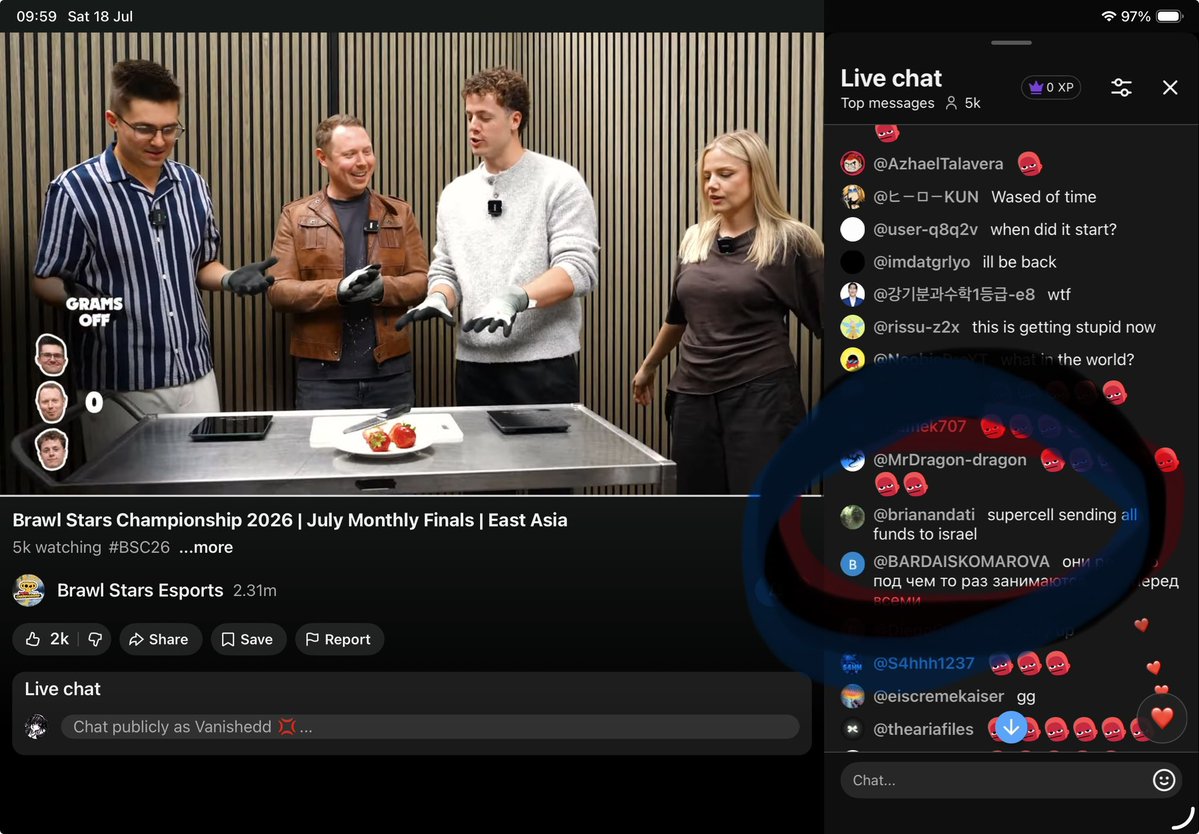
Task: Focus the Chat... message input field
Action: (x=1011, y=780)
